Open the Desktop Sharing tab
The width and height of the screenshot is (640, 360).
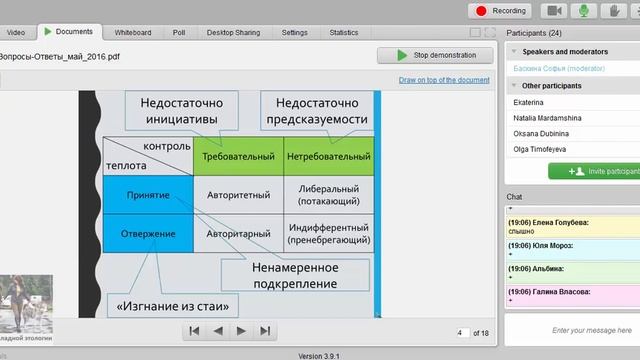point(233,33)
